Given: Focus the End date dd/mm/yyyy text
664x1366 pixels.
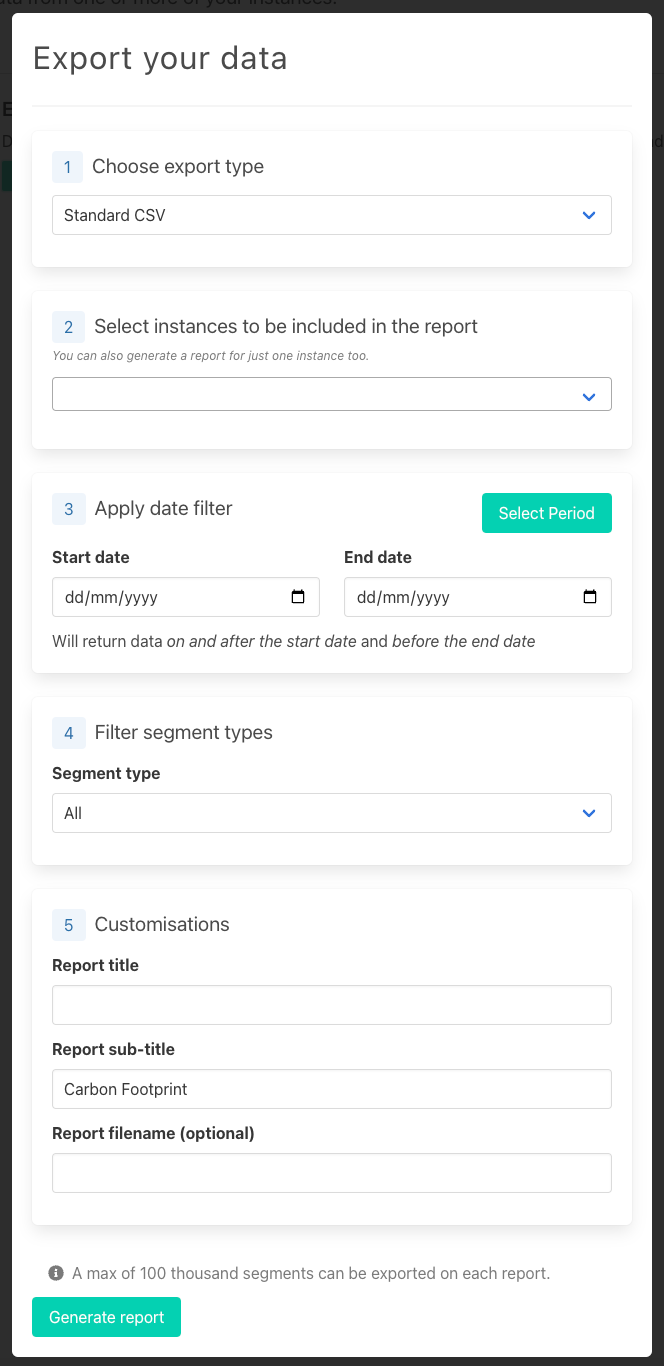Looking at the screenshot, I should point(403,597).
